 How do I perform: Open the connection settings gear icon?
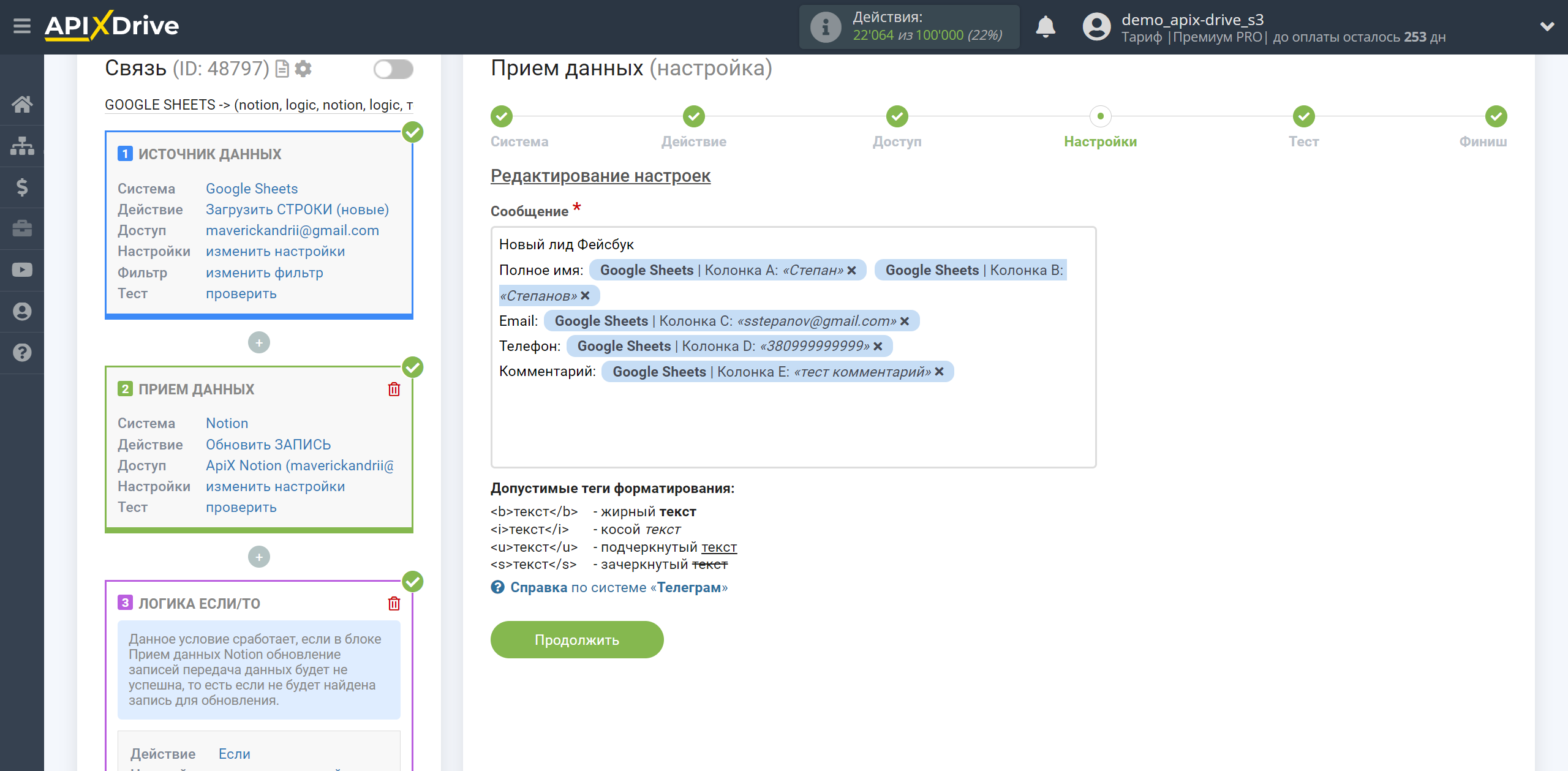pos(303,69)
